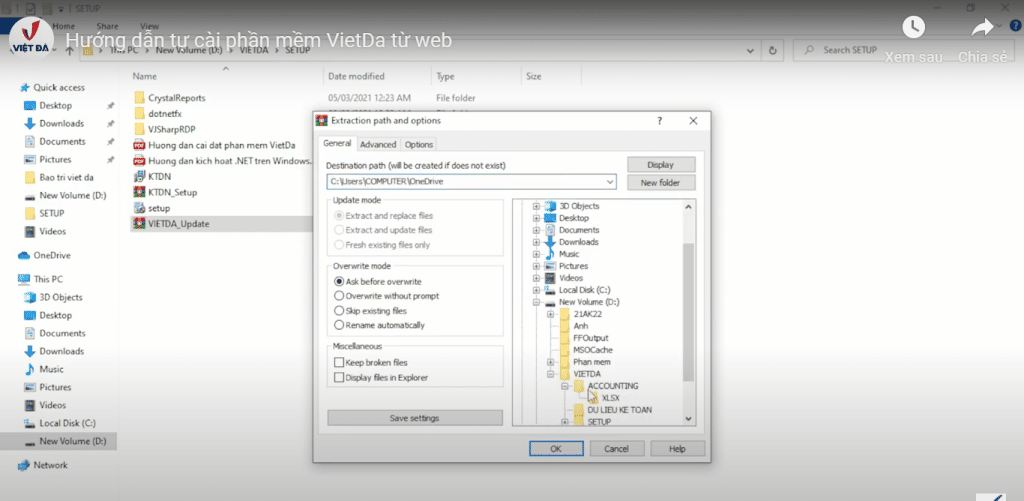Expand 3D Objects node in dialog tree
1024x501 pixels.
(537, 206)
